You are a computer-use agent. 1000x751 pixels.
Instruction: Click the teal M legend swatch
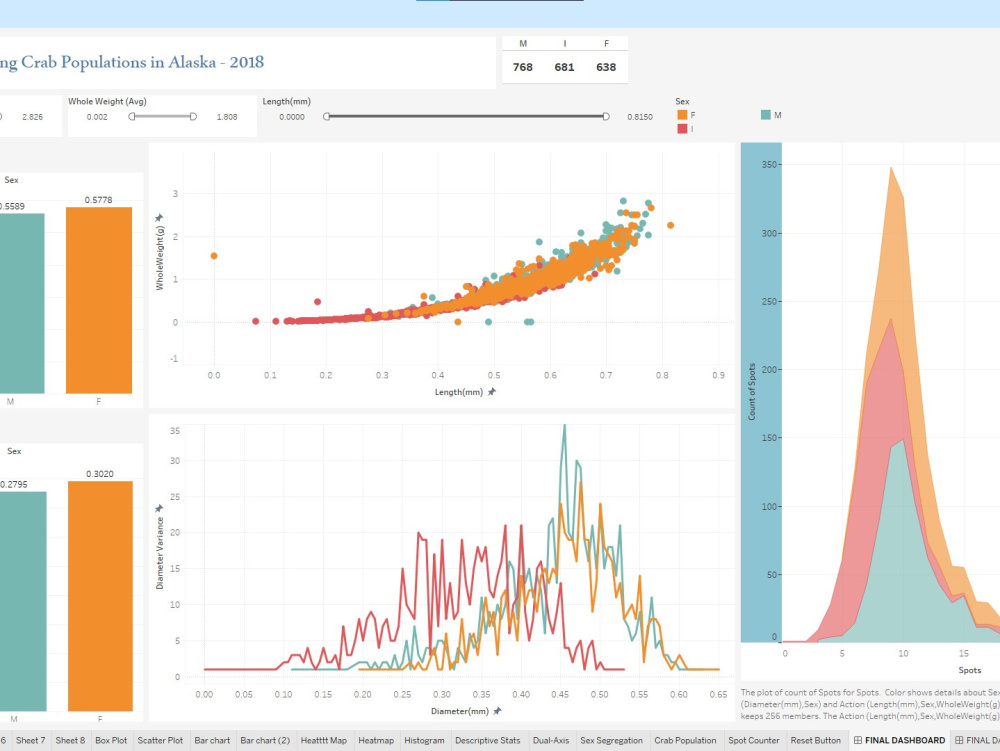(766, 115)
